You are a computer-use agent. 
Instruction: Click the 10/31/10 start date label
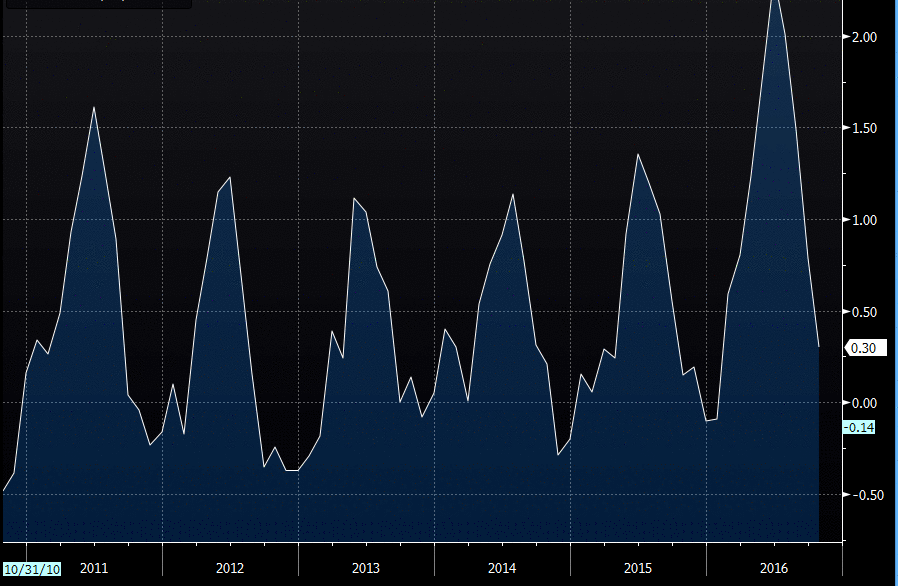tap(31, 569)
